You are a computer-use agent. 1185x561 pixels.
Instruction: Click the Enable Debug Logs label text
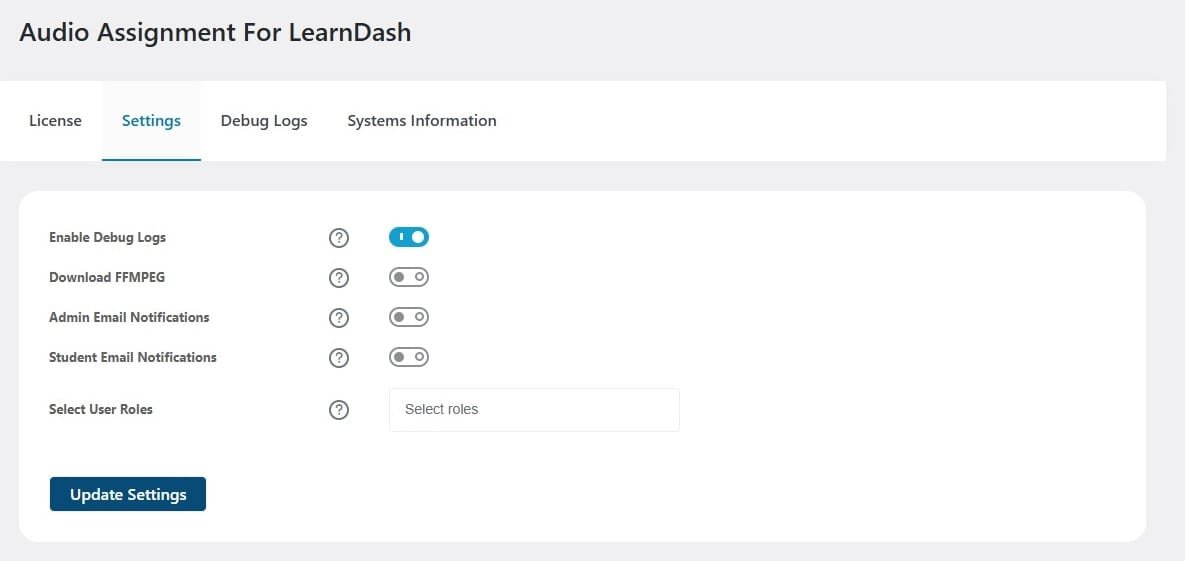[x=107, y=237]
